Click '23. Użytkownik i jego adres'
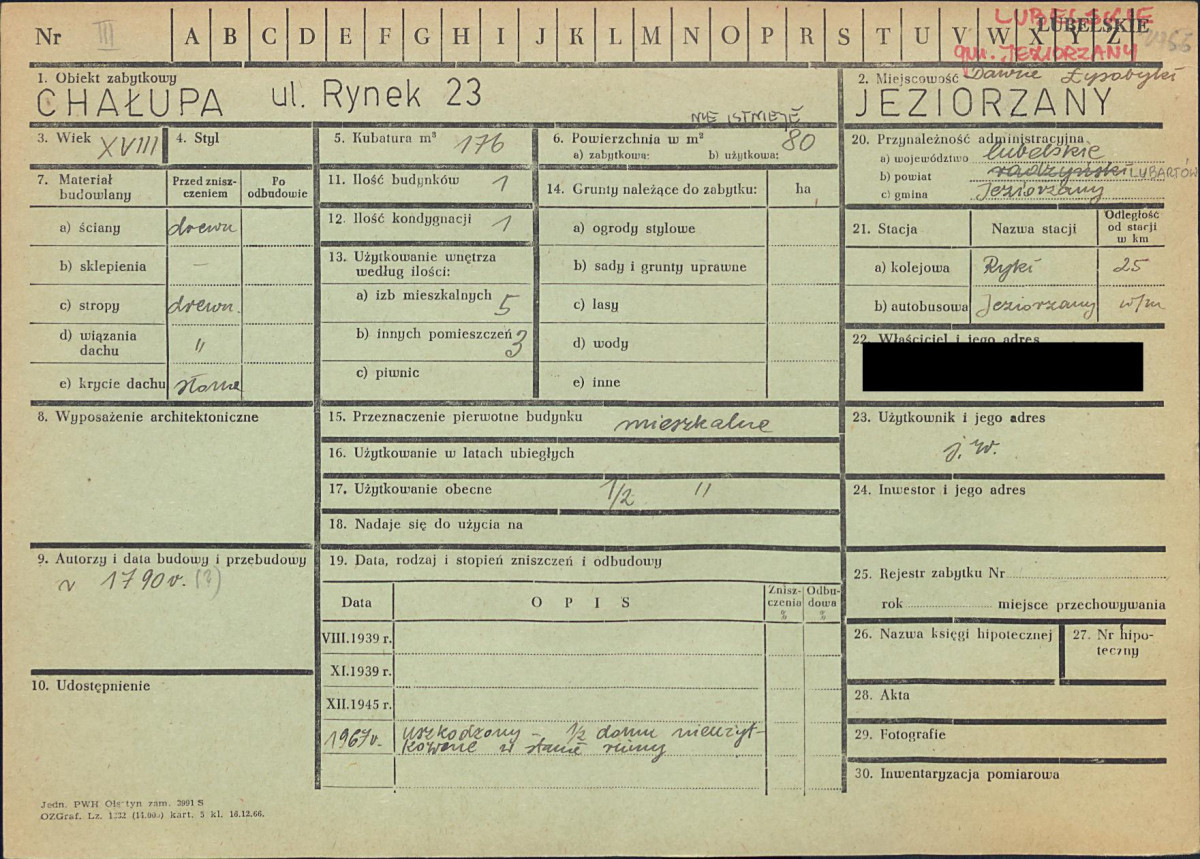Image resolution: width=1200 pixels, height=859 pixels. point(949,417)
